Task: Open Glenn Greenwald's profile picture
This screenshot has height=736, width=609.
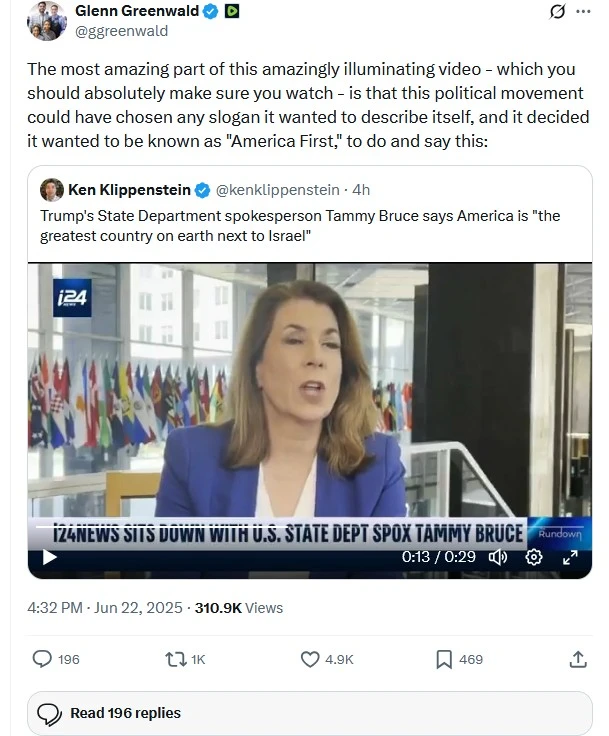Action: [47, 21]
